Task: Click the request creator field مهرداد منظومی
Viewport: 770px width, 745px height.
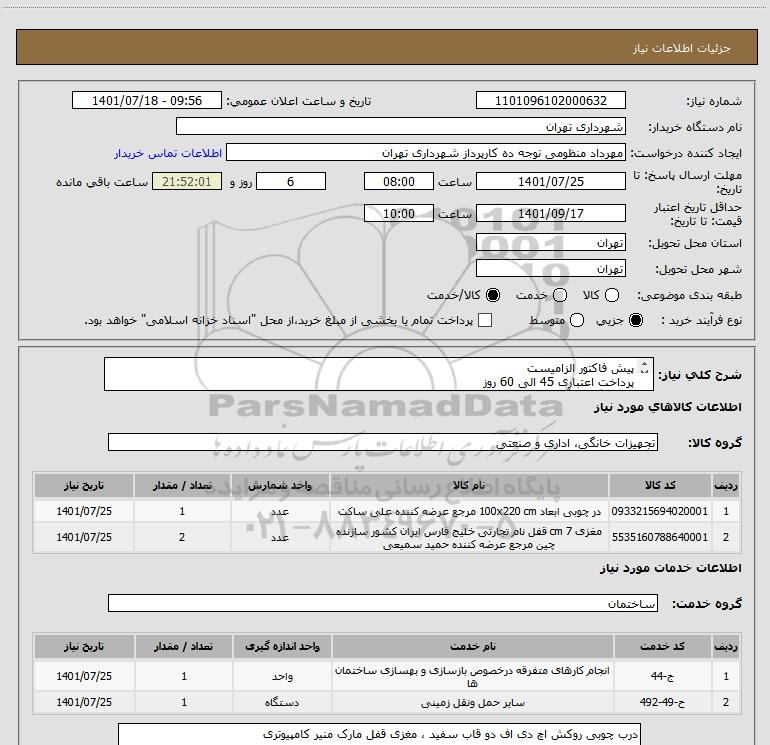Action: click(x=426, y=153)
